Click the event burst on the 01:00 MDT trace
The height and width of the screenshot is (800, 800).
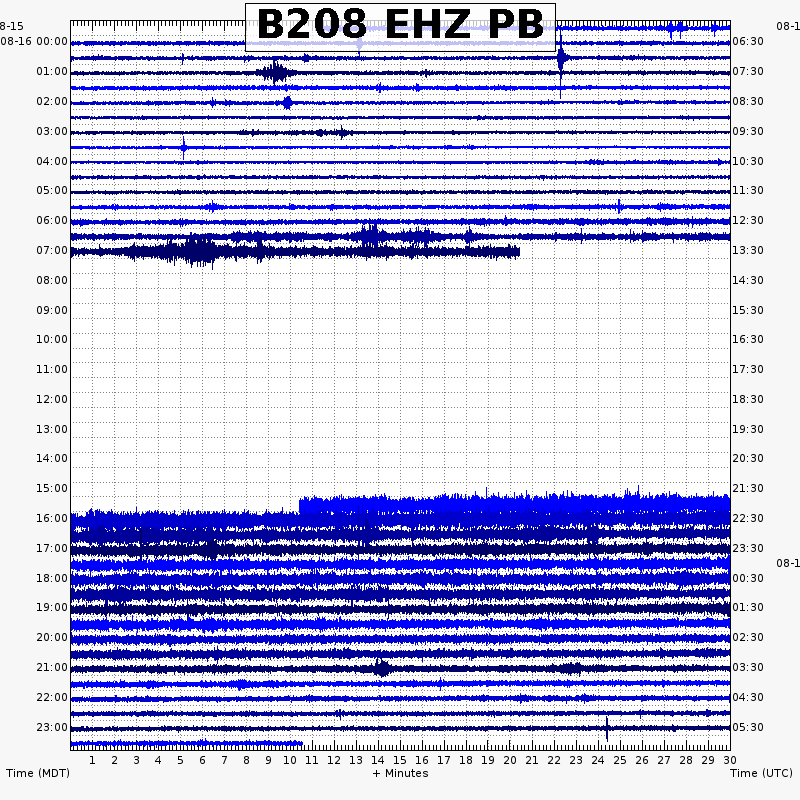point(276,72)
